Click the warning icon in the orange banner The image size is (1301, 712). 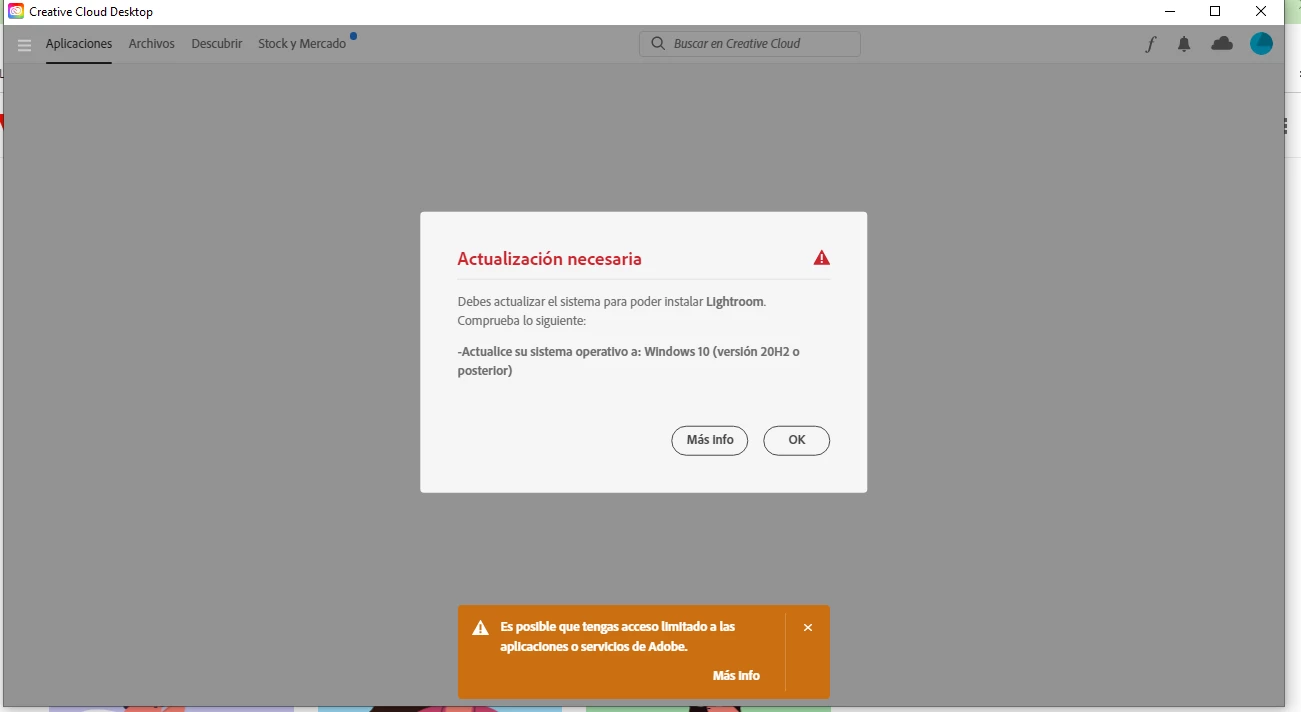(481, 628)
